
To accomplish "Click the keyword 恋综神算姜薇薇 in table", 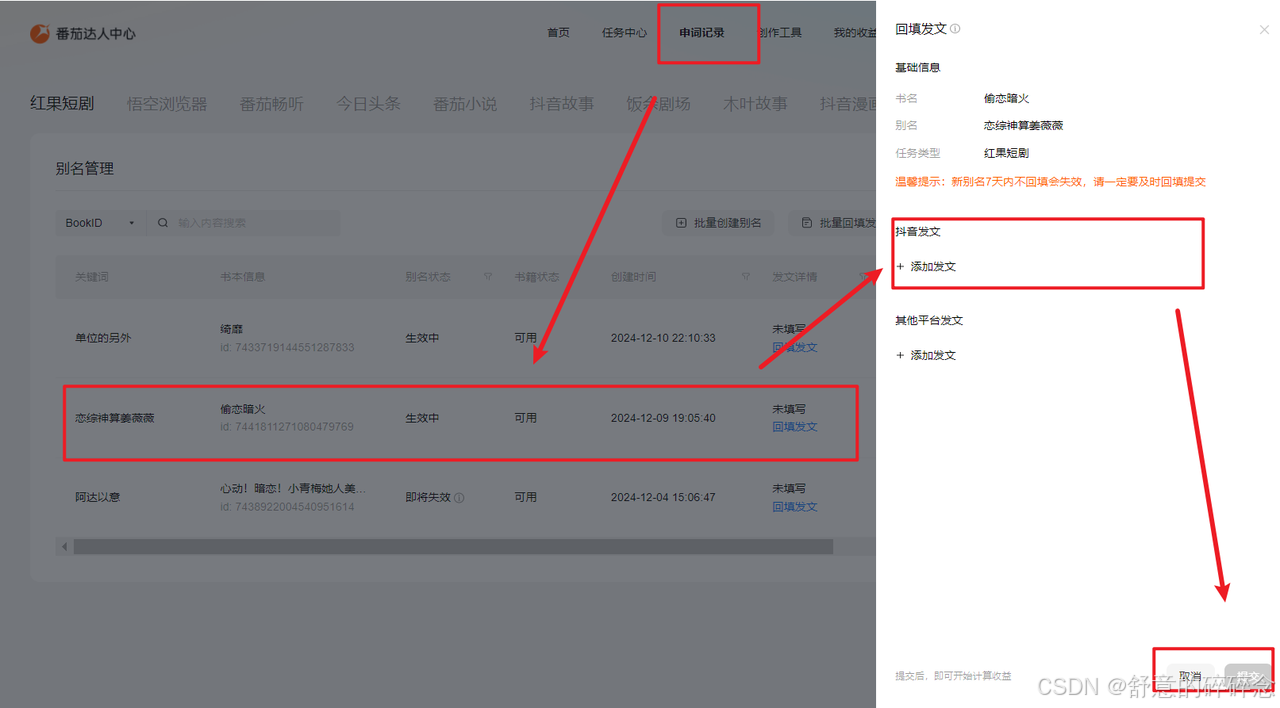I will pyautogui.click(x=115, y=418).
